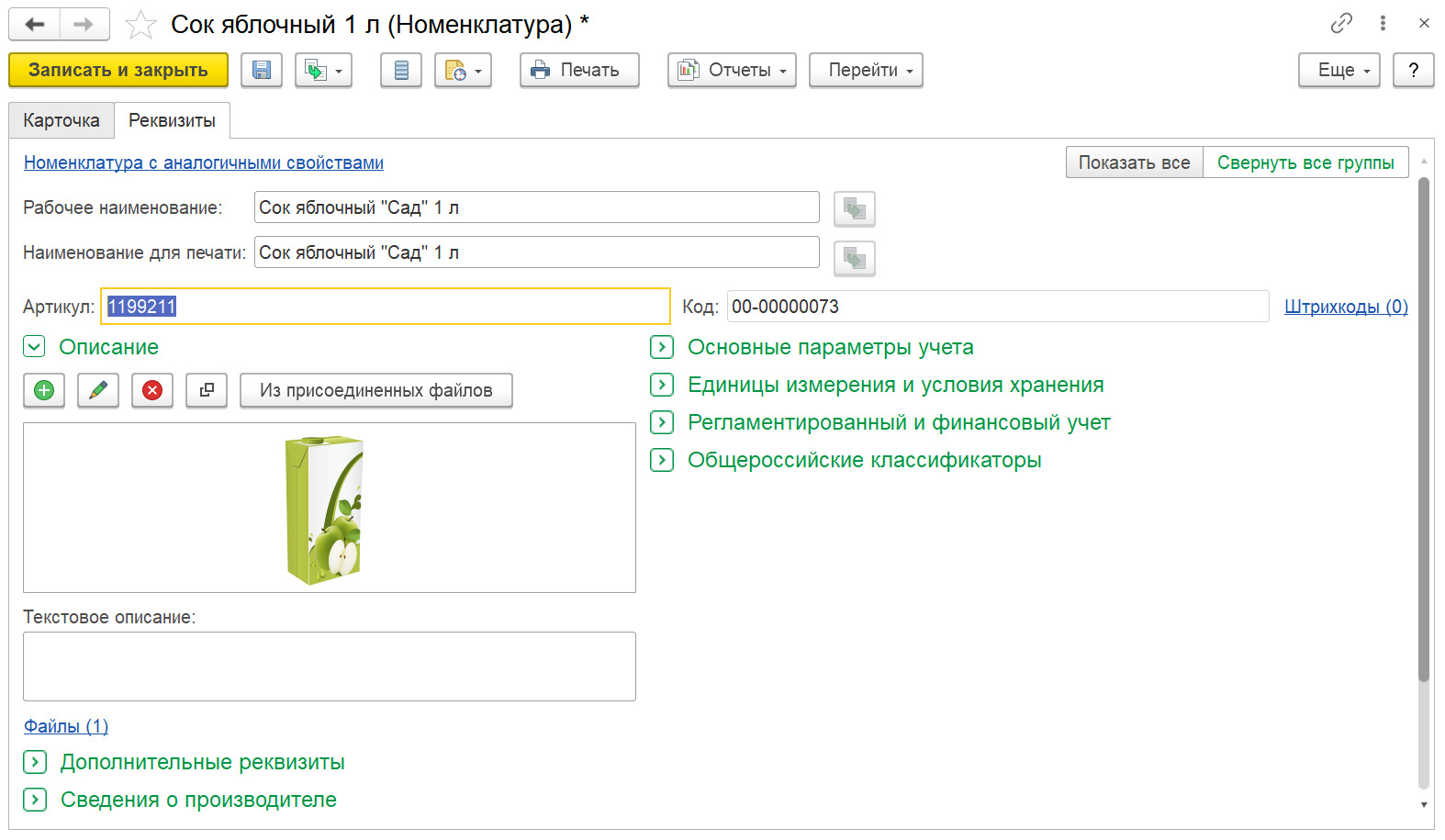
Task: Focus the Артикул field
Action: (386, 307)
